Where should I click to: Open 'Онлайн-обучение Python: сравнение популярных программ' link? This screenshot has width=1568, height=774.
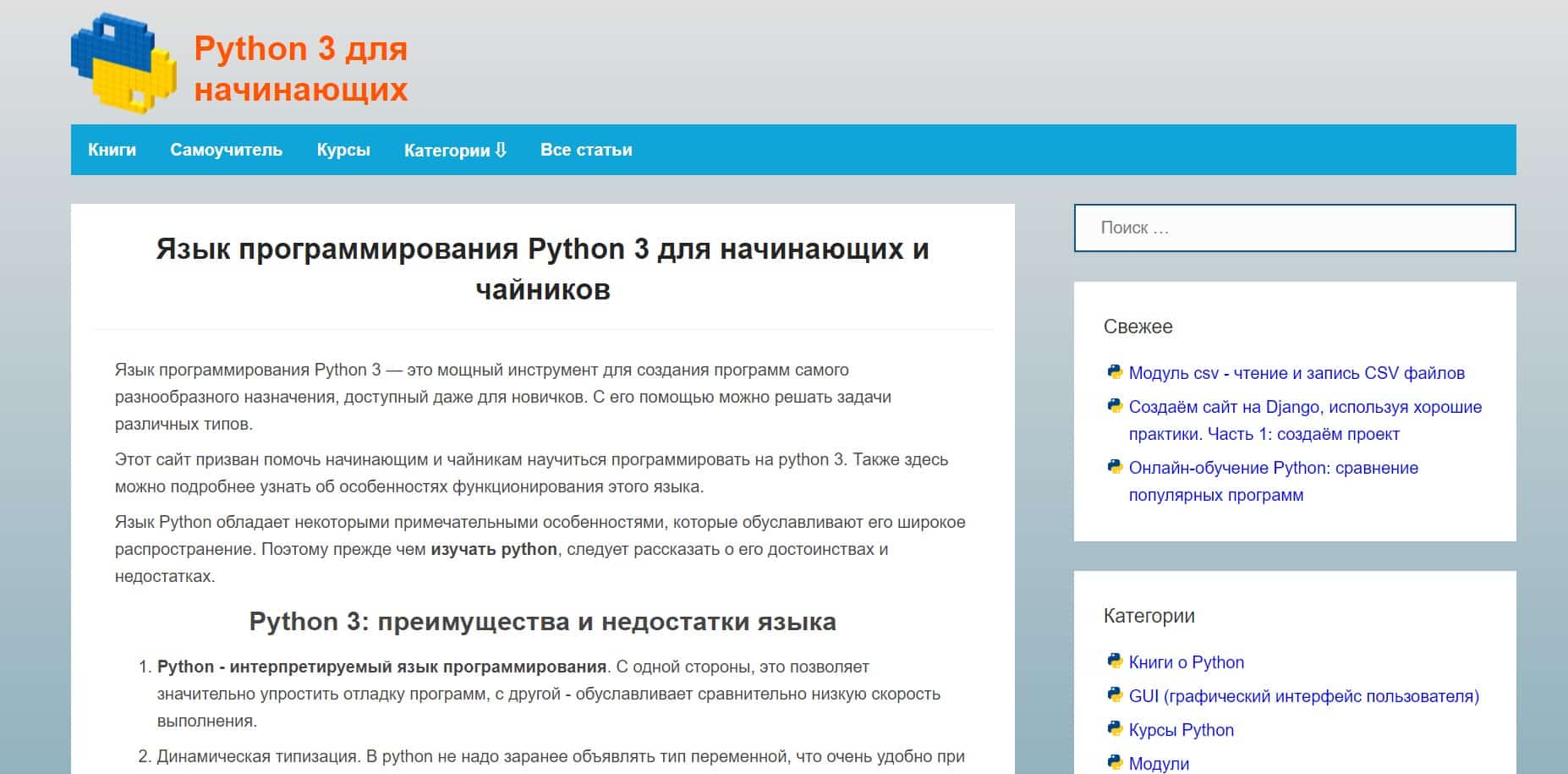(x=1274, y=481)
